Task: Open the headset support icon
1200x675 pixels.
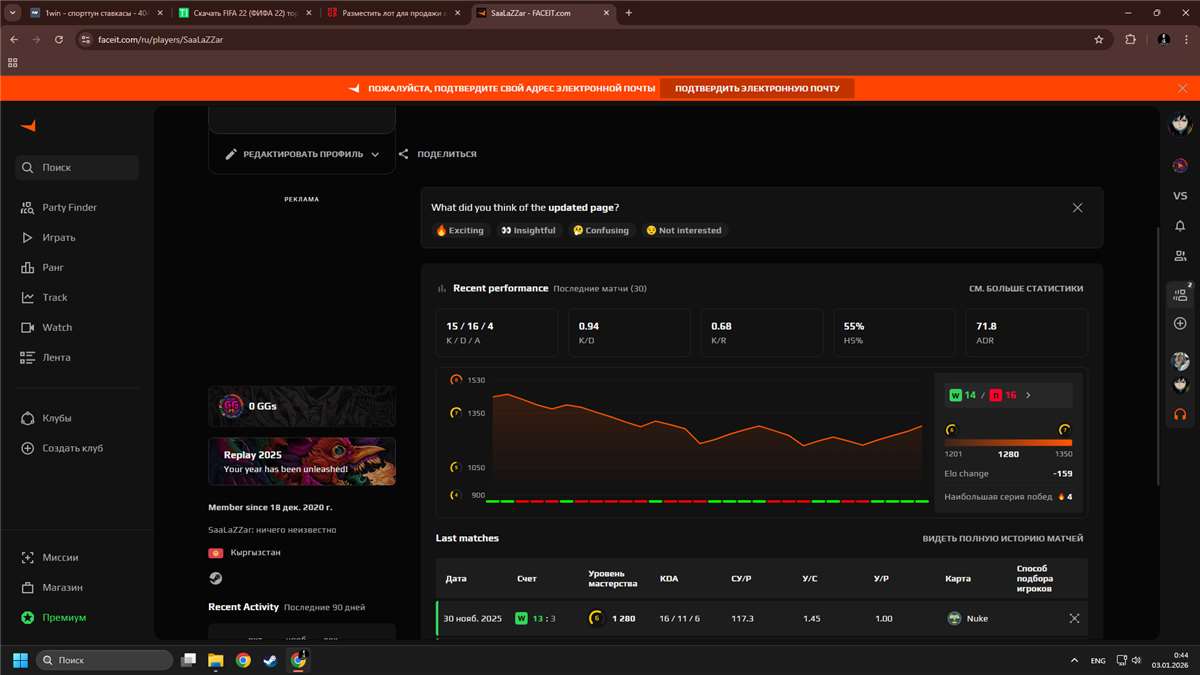Action: click(1180, 413)
